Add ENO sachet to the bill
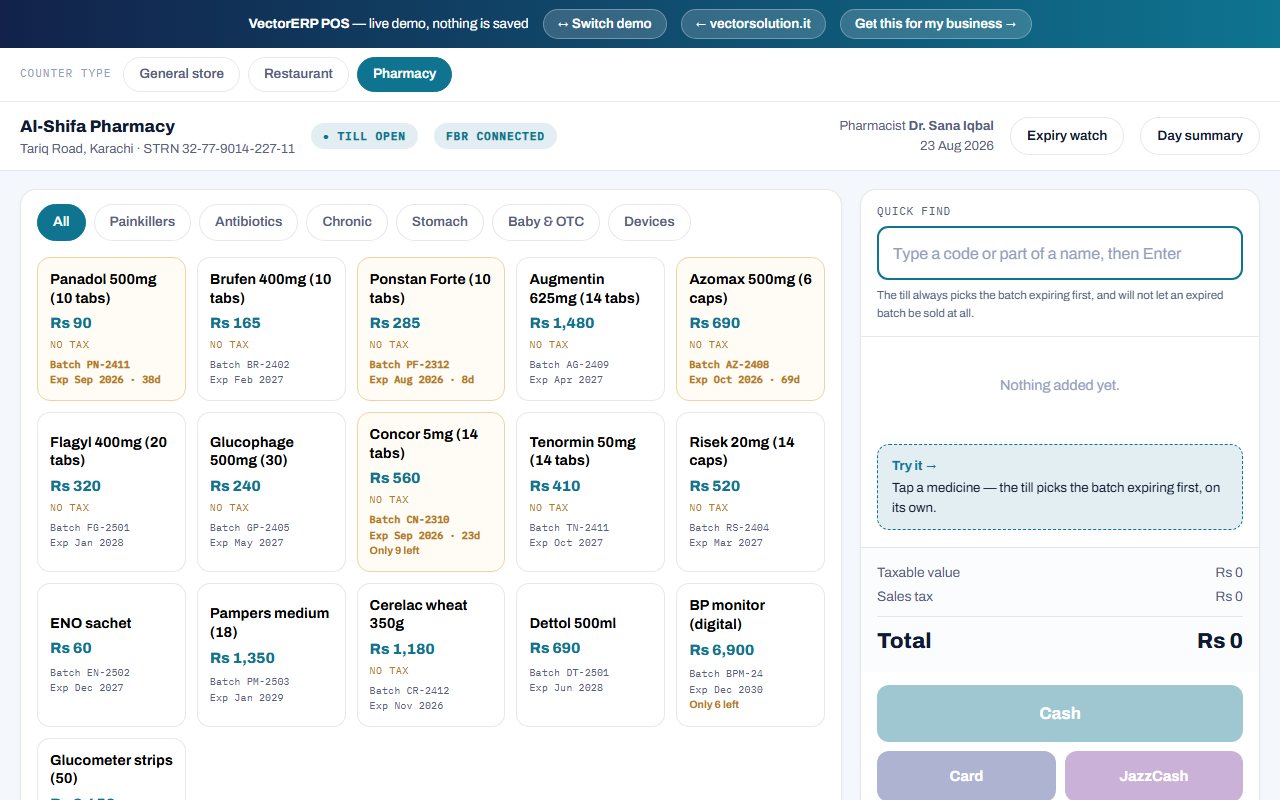Viewport: 1280px width, 800px height. [x=111, y=655]
